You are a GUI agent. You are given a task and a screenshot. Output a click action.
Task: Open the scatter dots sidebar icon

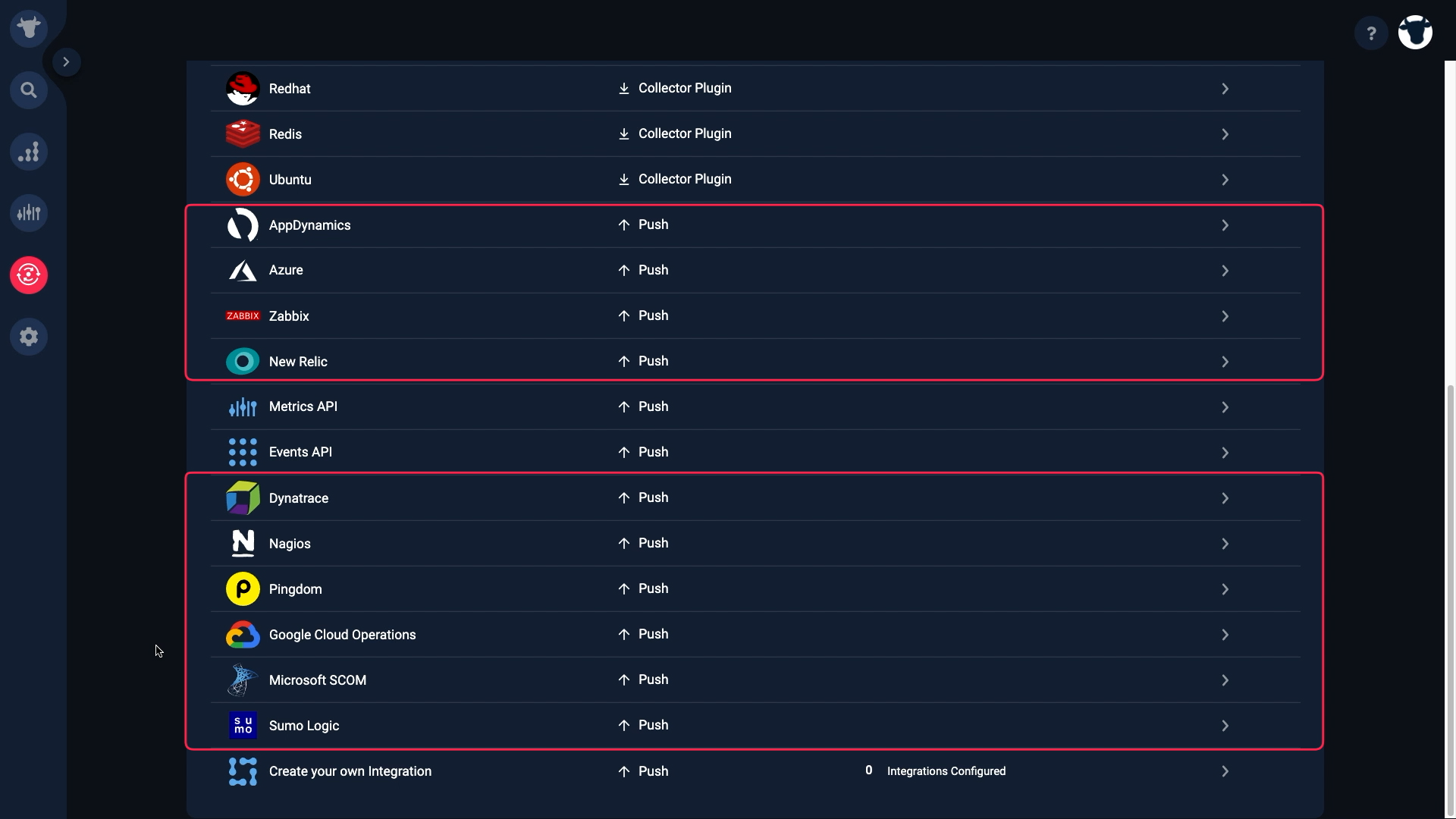coord(29,152)
